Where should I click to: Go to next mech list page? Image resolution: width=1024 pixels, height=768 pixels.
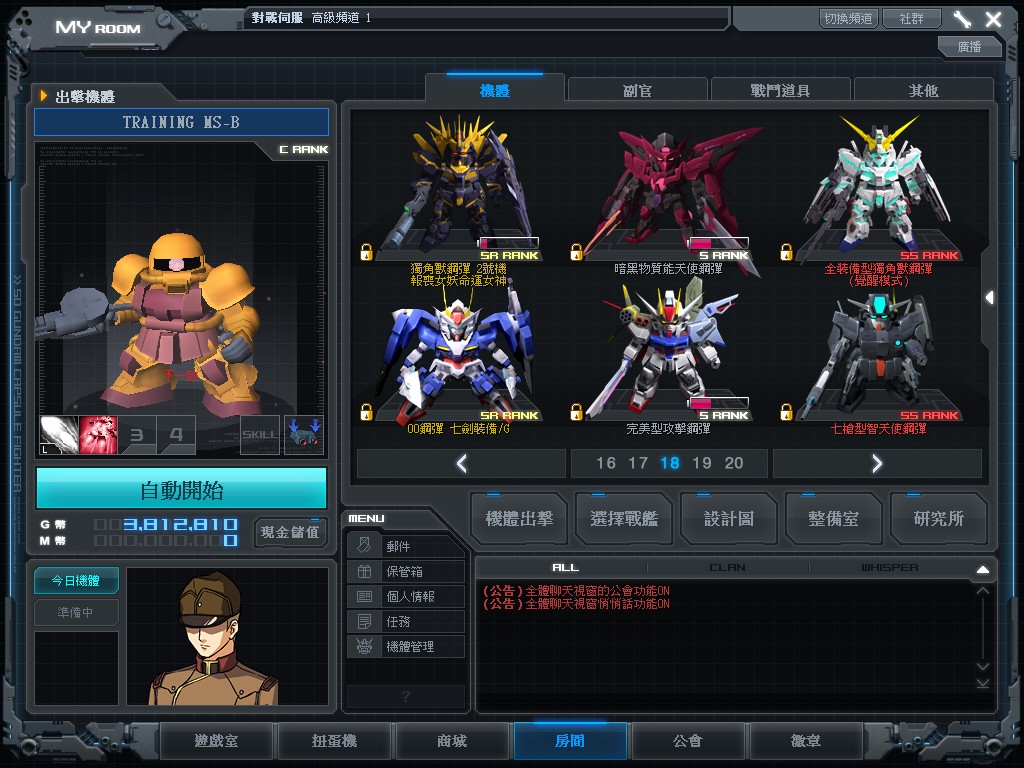[877, 463]
